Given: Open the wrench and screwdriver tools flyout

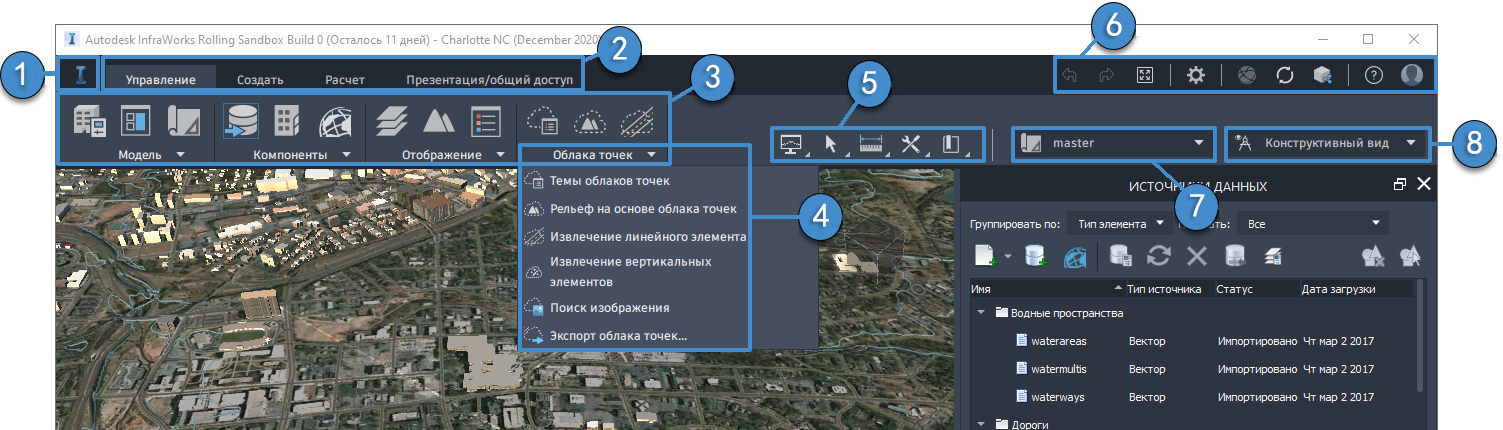Looking at the screenshot, I should 912,144.
